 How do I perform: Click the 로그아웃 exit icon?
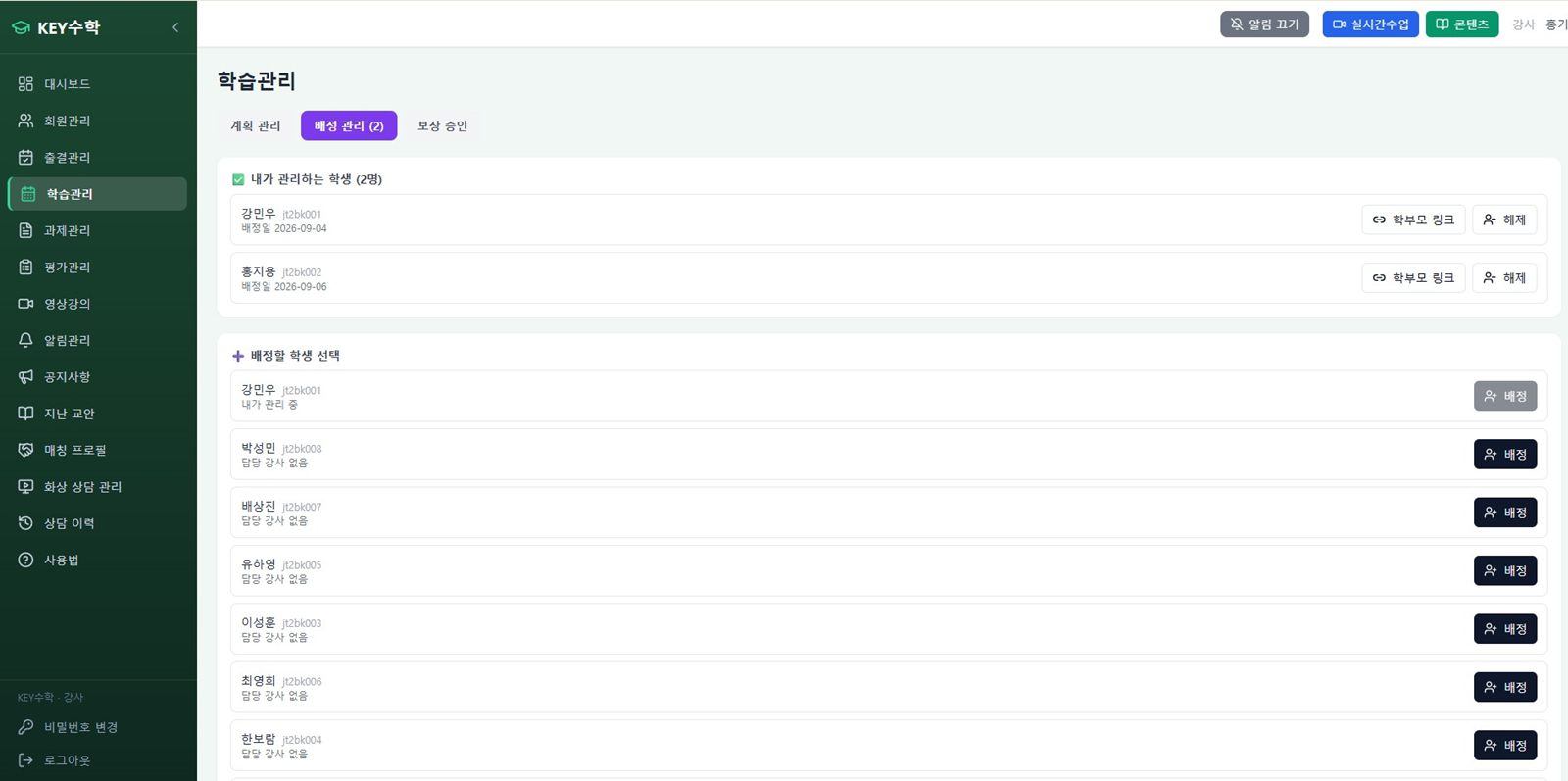(x=25, y=760)
